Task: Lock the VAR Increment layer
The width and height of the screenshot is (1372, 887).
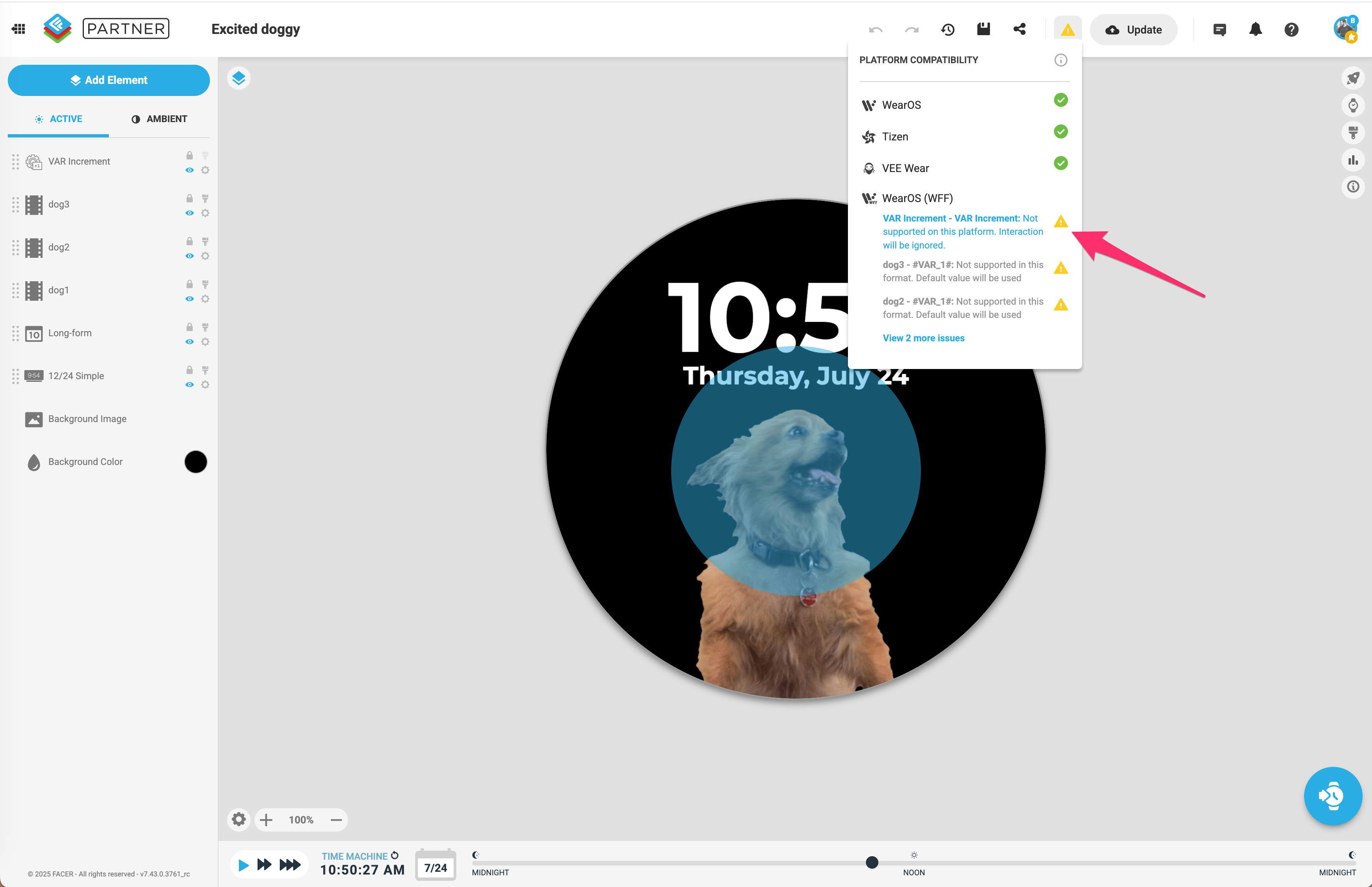Action: point(190,156)
